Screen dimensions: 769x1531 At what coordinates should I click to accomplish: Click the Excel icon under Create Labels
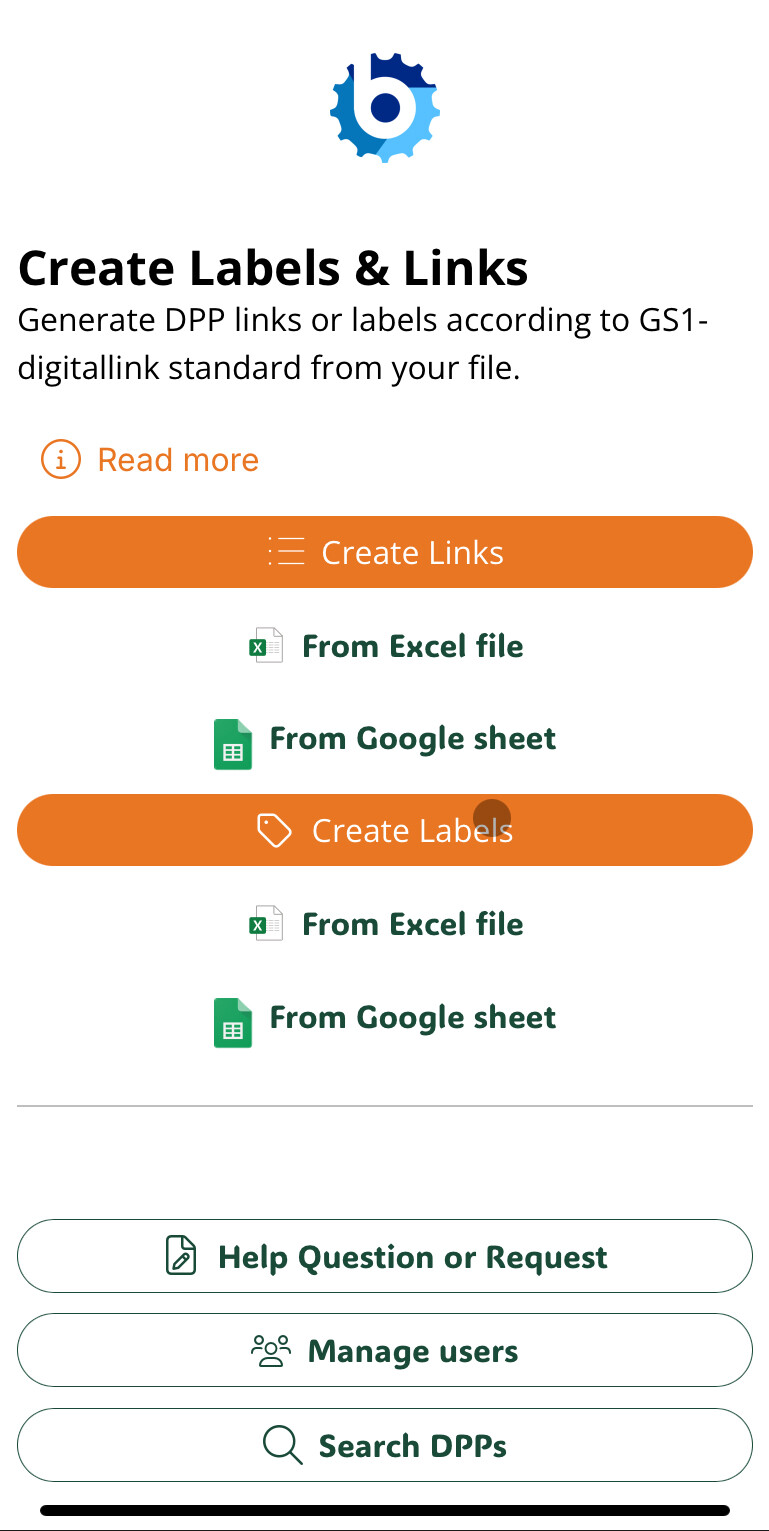click(266, 924)
